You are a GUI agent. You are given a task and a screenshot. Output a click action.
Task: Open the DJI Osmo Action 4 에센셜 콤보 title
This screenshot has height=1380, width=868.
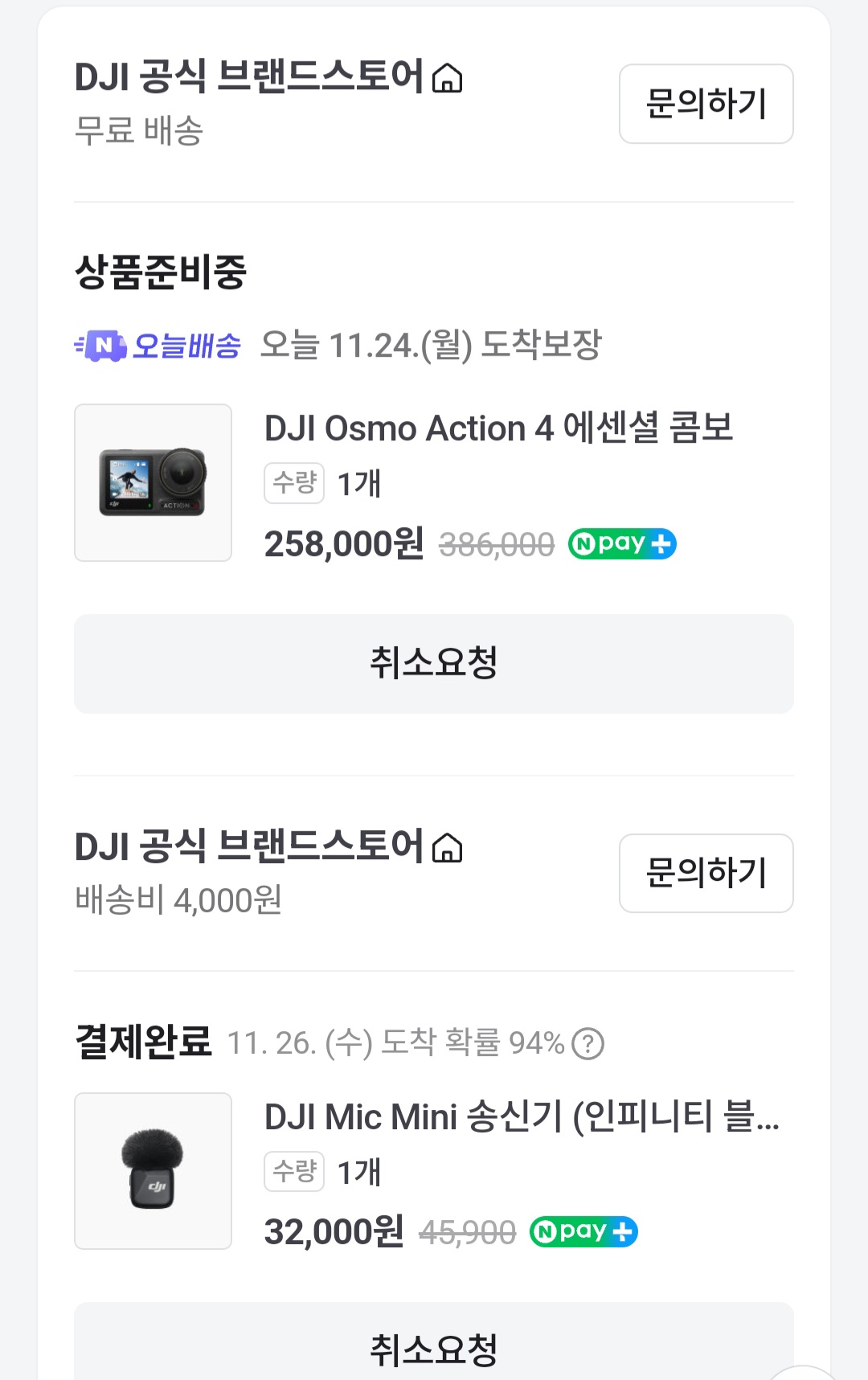tap(498, 428)
